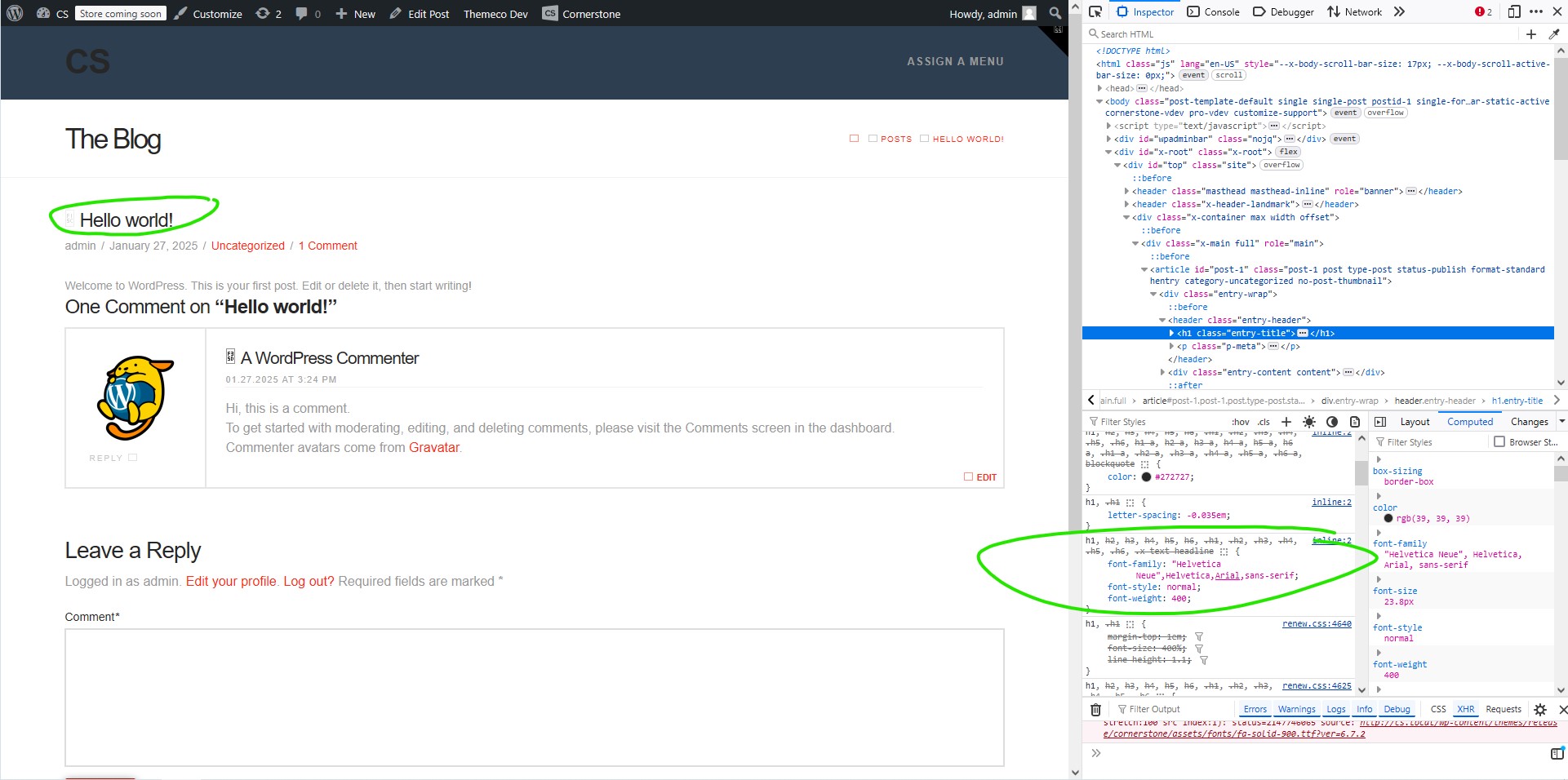This screenshot has height=780, width=1568.
Task: Toggle the XHR console filter
Action: point(1466,710)
